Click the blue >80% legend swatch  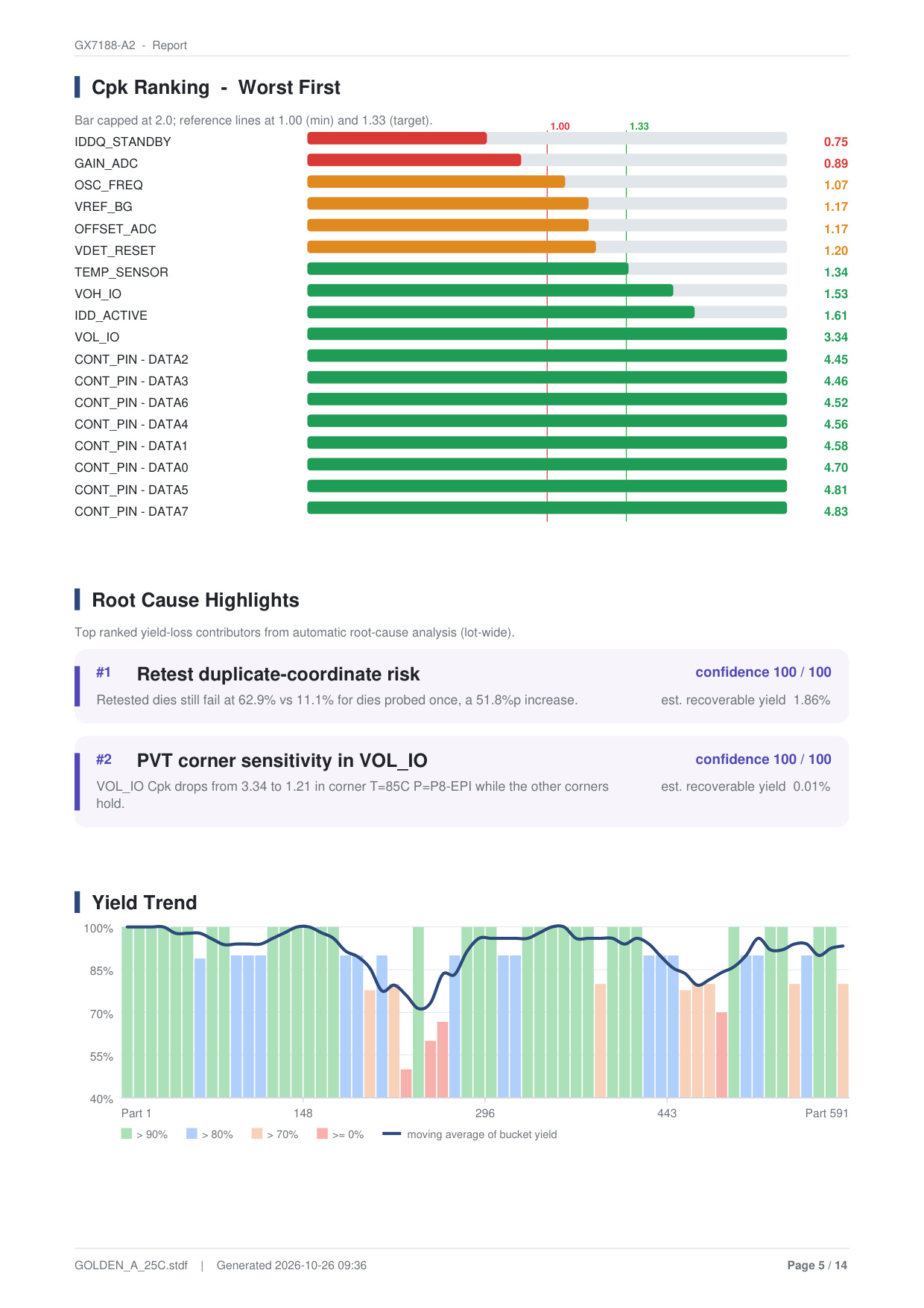click(x=192, y=1134)
